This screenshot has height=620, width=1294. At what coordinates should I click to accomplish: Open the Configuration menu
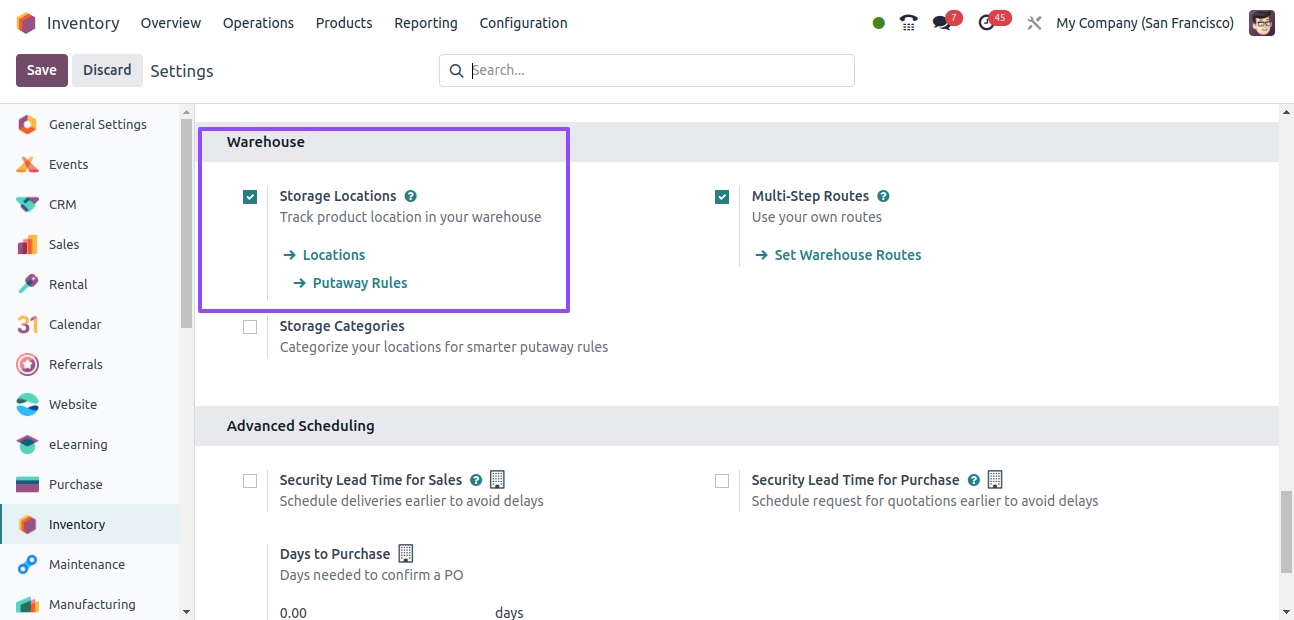click(523, 23)
